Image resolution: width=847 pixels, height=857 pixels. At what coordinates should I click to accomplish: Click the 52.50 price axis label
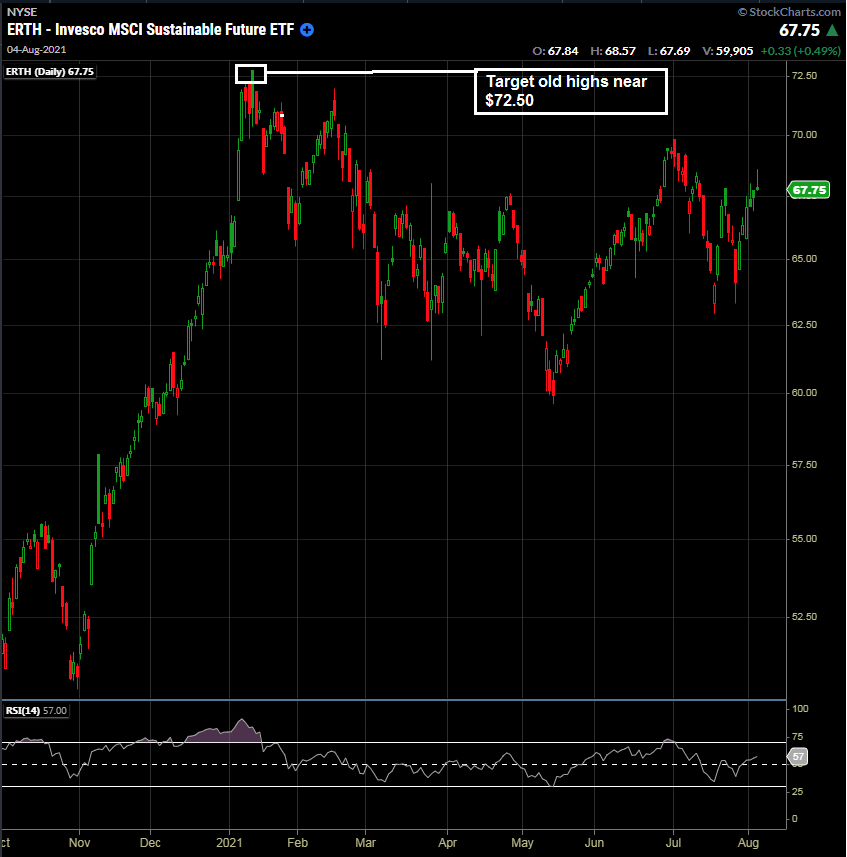[x=804, y=617]
